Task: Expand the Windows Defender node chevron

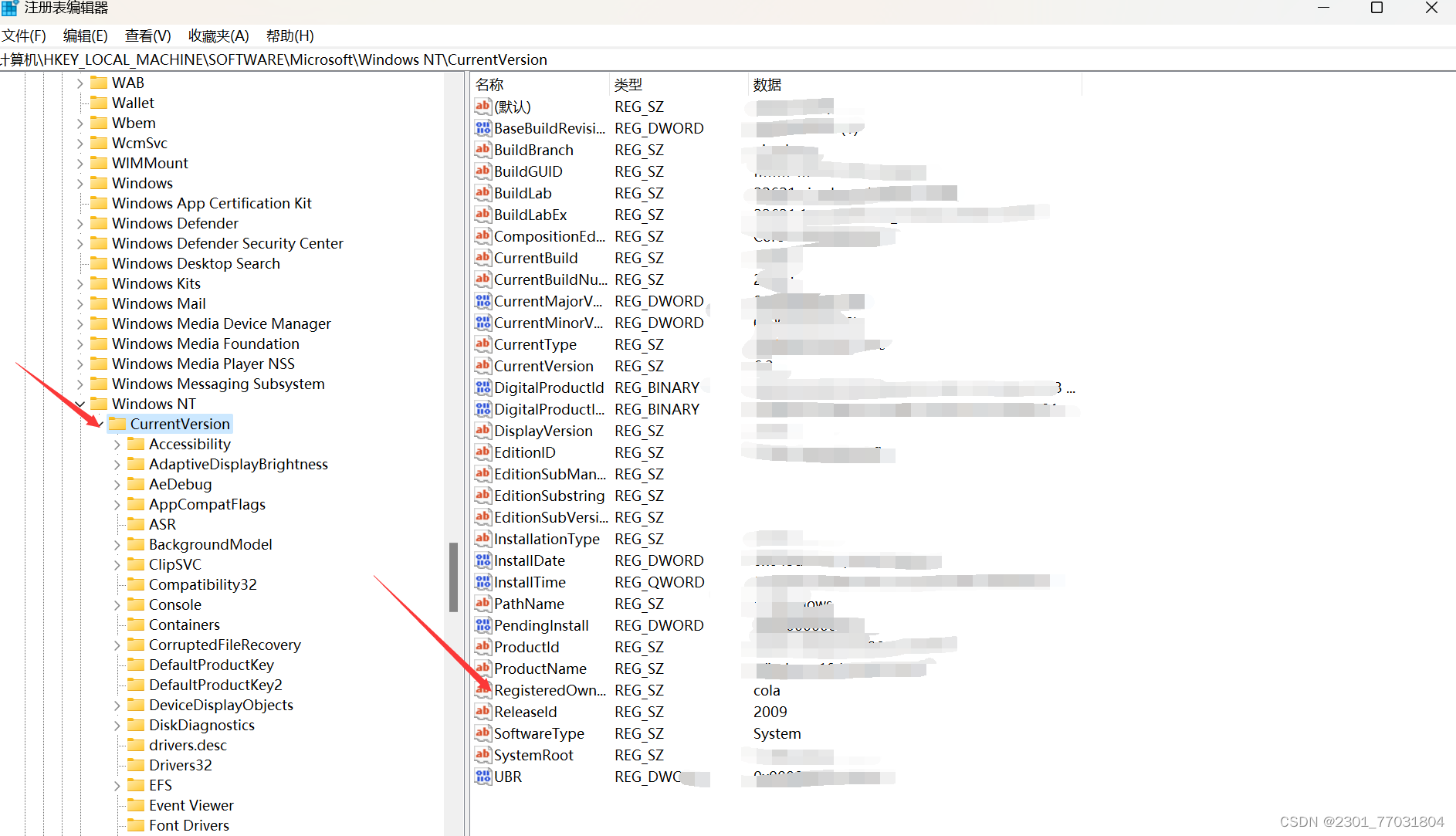Action: tap(80, 223)
